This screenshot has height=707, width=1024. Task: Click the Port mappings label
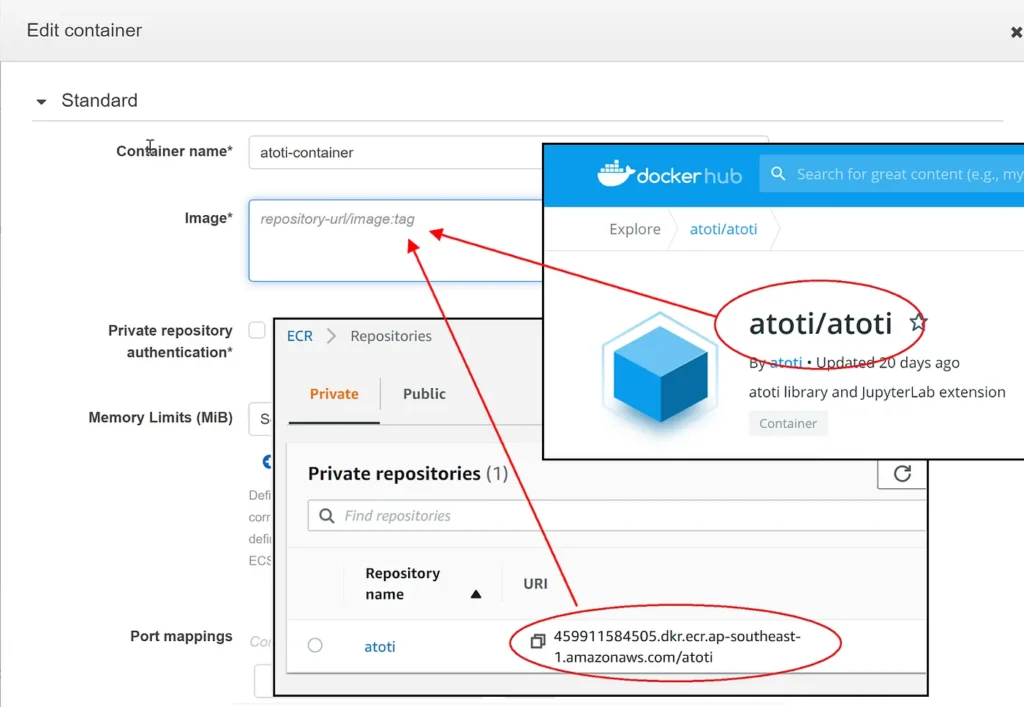[x=181, y=636]
